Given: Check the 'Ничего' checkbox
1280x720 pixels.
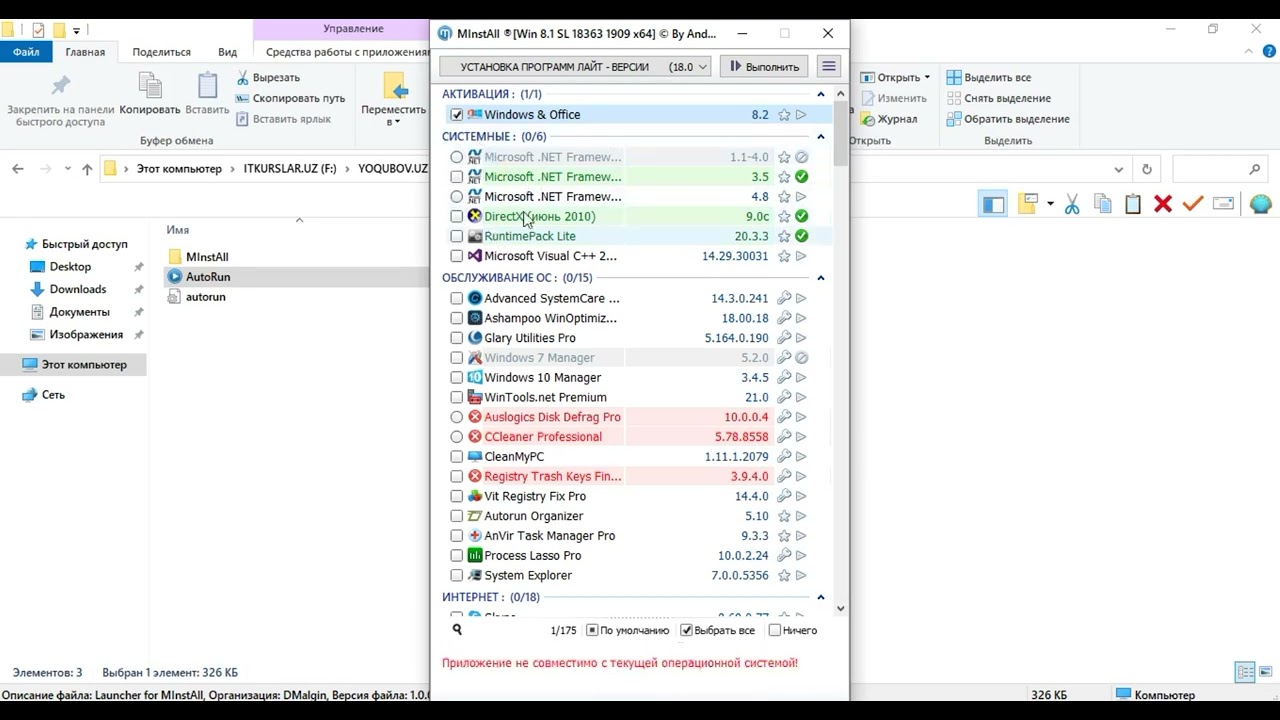Looking at the screenshot, I should (x=774, y=630).
